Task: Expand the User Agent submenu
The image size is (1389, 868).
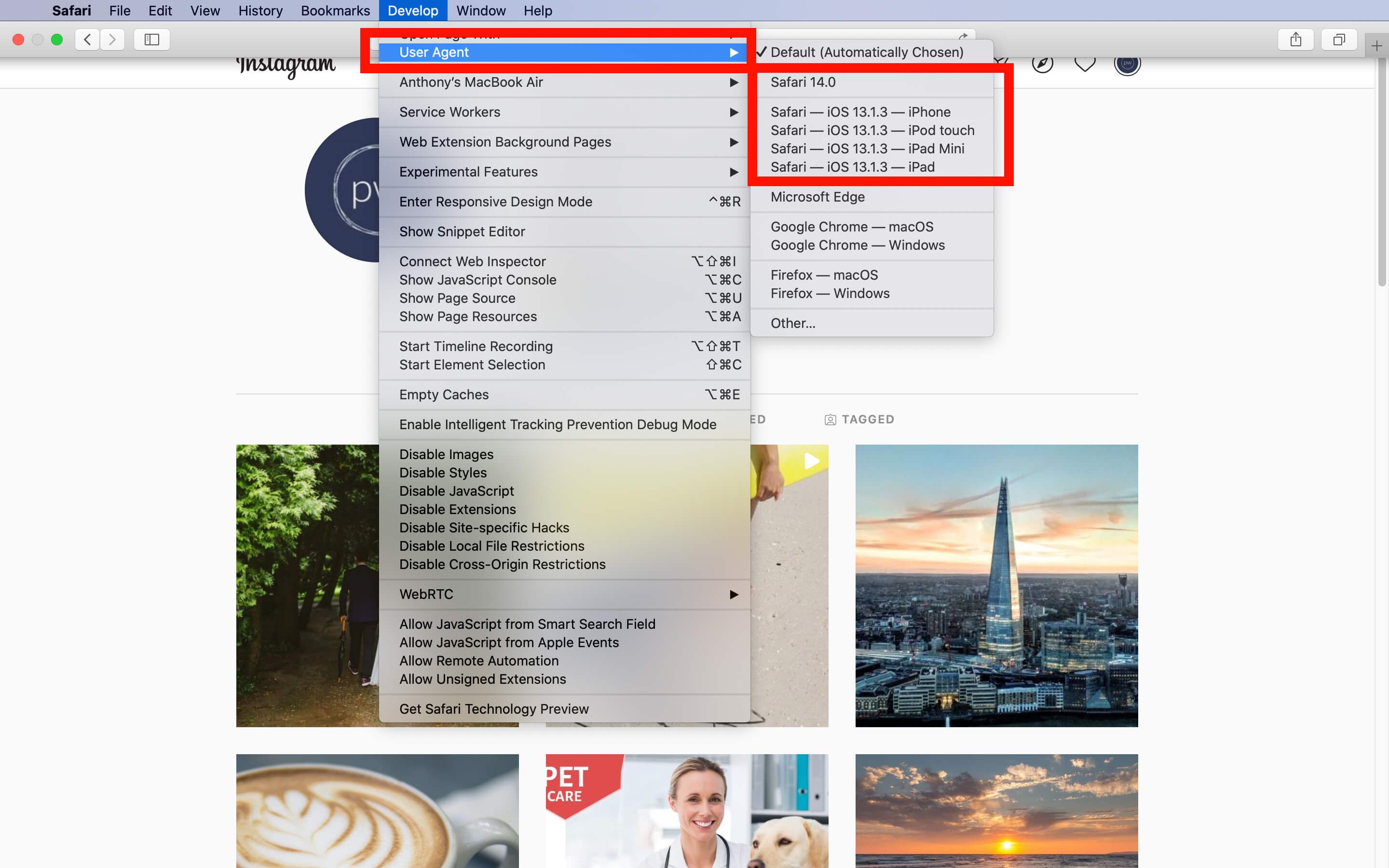Action: click(x=564, y=52)
